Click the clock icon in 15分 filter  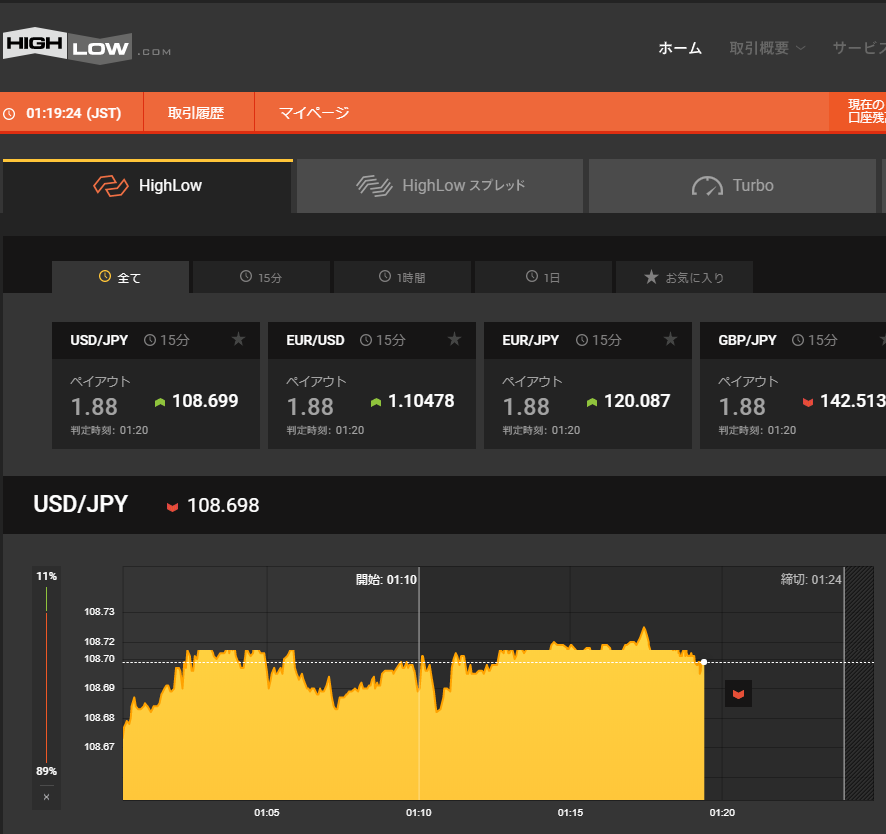(246, 276)
